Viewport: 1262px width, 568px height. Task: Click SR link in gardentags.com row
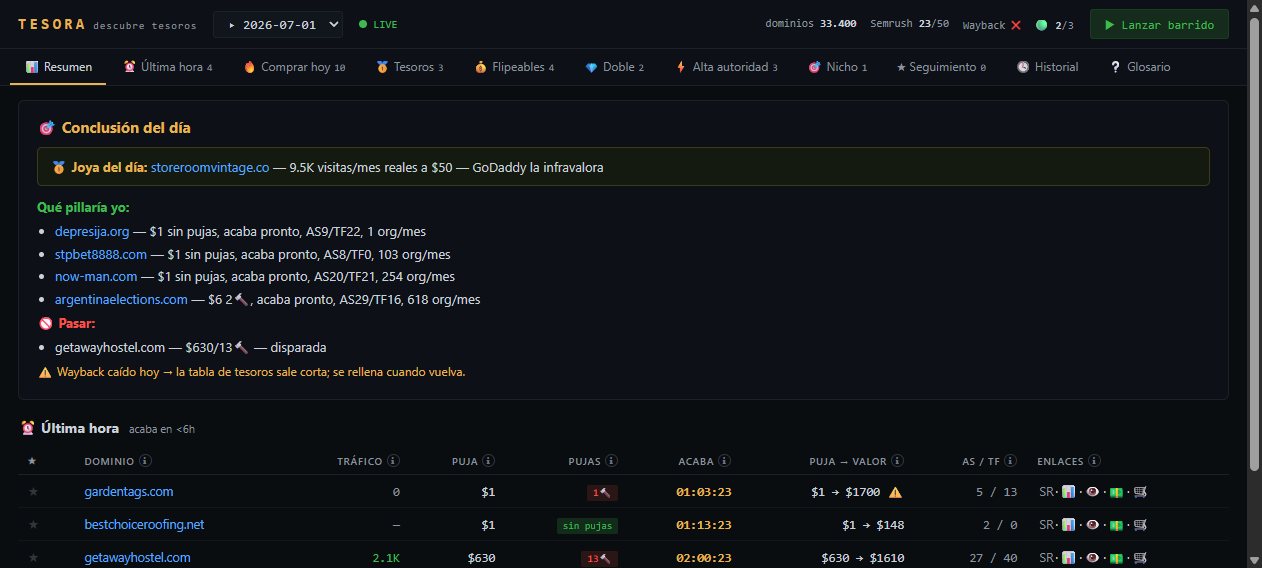click(x=1045, y=492)
